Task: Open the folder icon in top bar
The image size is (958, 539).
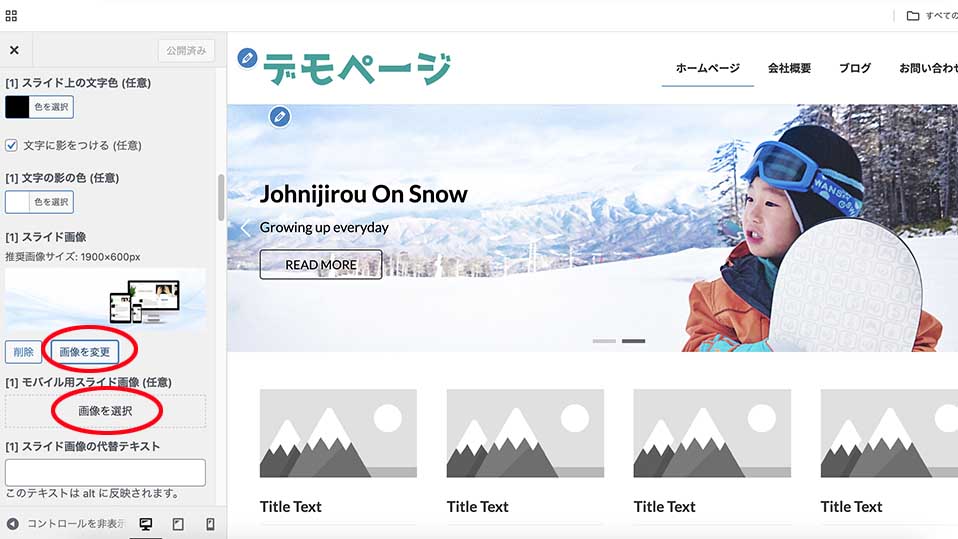Action: (x=913, y=16)
